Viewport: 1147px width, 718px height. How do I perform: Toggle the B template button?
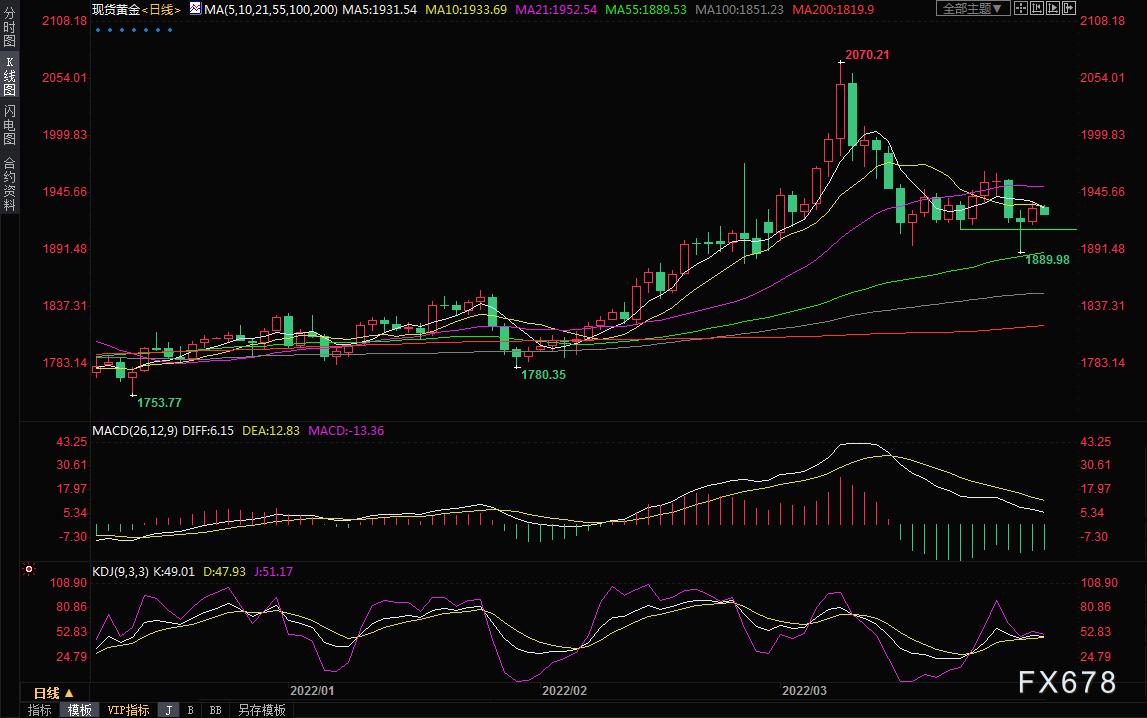click(190, 710)
